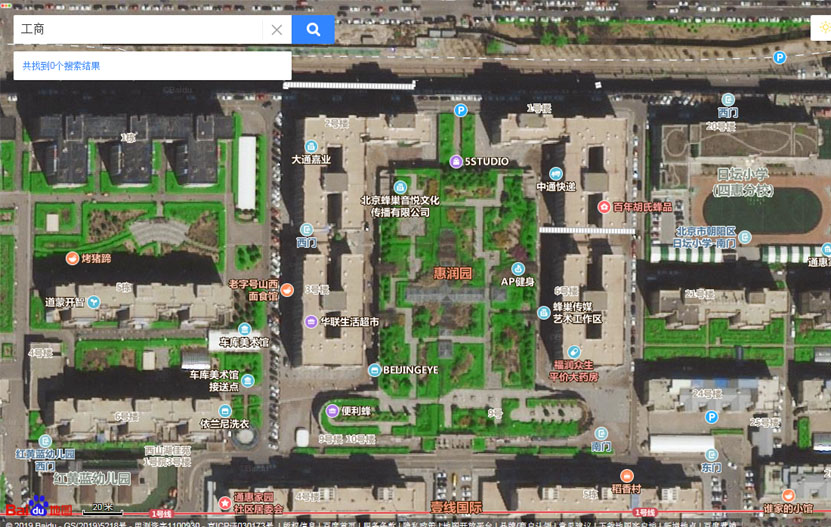Screen dimensions: 831x527
Task: Click the 通惠家园社区居委会 red star marker
Action: click(x=225, y=503)
